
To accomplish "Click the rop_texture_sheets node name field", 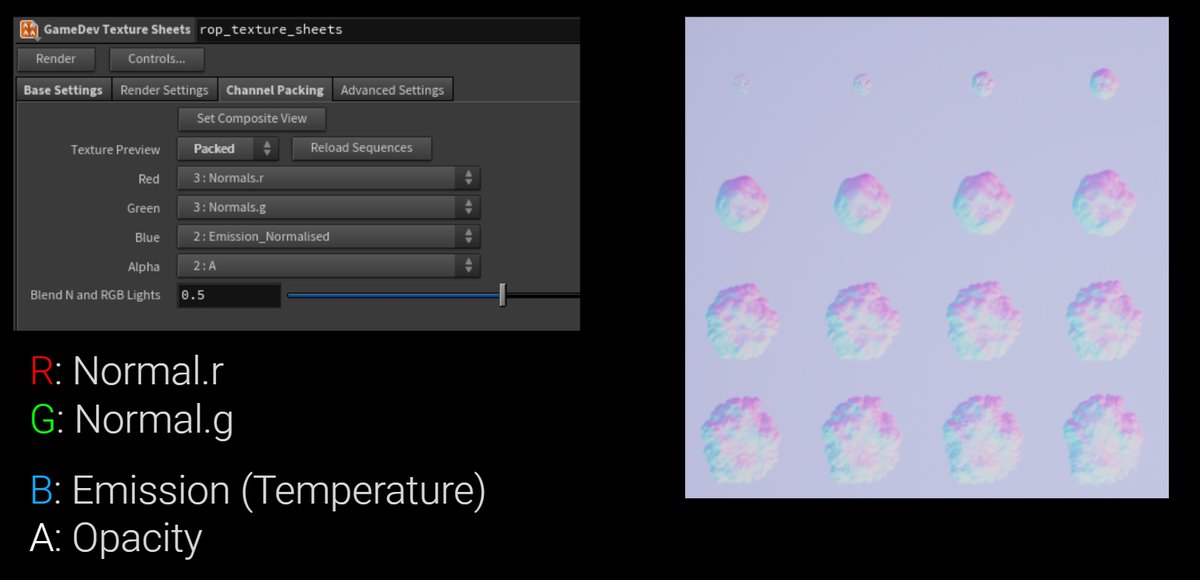I will [387, 29].
